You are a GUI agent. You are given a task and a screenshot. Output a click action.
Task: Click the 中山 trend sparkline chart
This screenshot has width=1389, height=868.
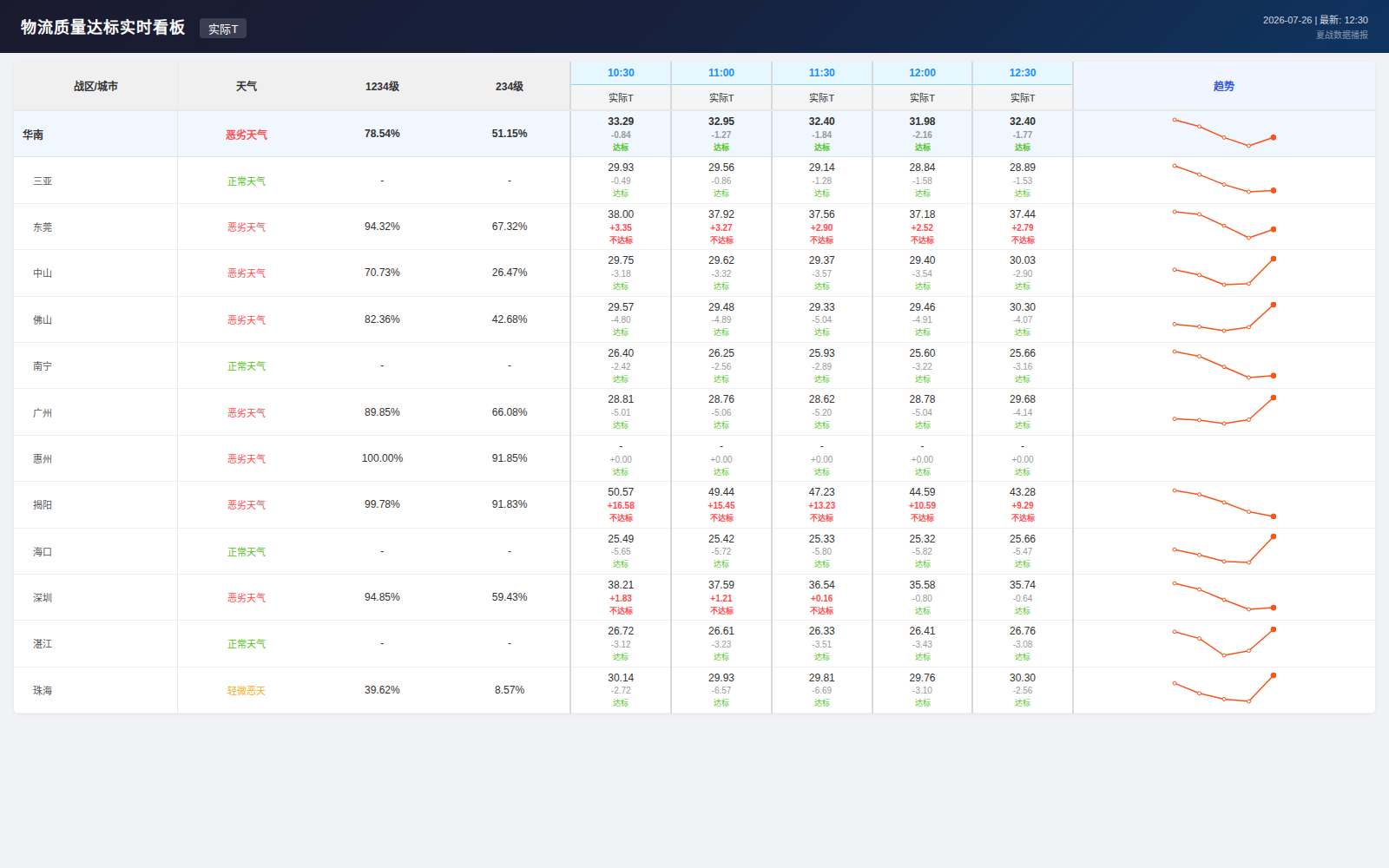click(1224, 272)
